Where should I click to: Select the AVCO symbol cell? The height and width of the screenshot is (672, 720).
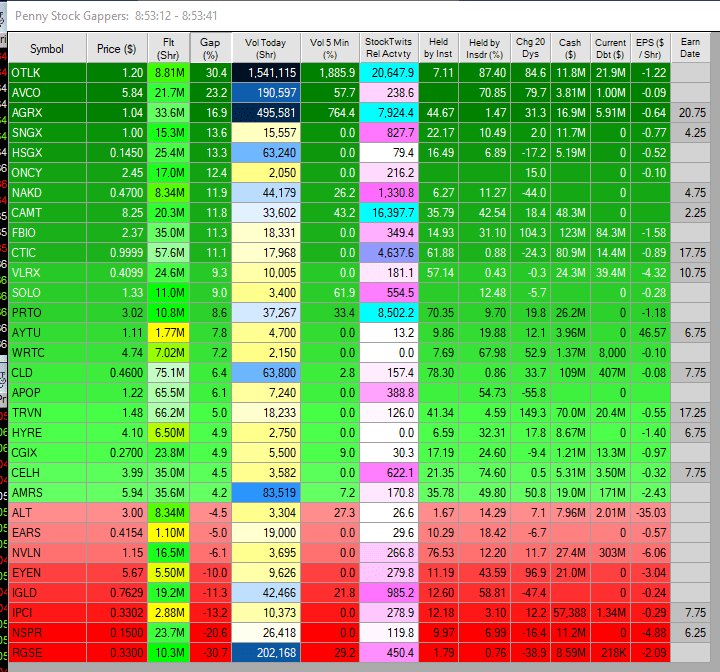(47, 93)
